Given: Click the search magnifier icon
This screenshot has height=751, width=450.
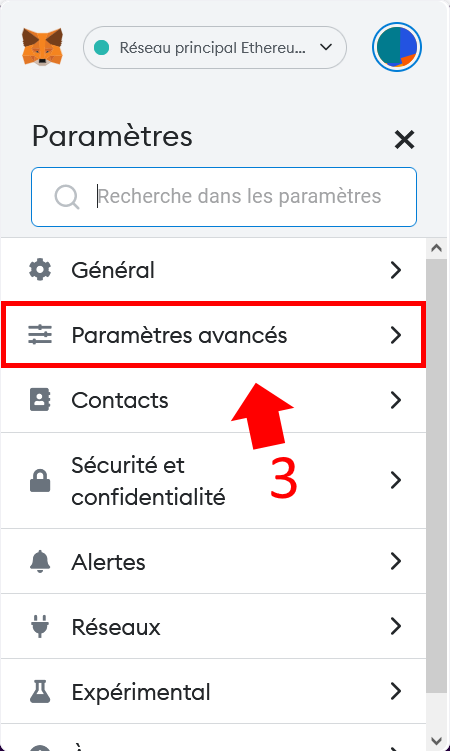Looking at the screenshot, I should coord(67,197).
